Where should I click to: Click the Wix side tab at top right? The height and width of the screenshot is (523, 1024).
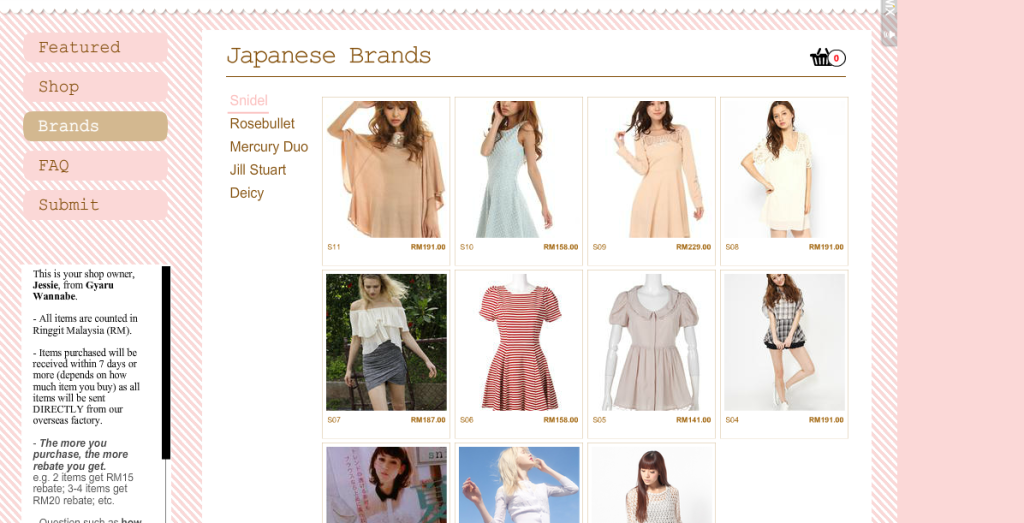(888, 22)
